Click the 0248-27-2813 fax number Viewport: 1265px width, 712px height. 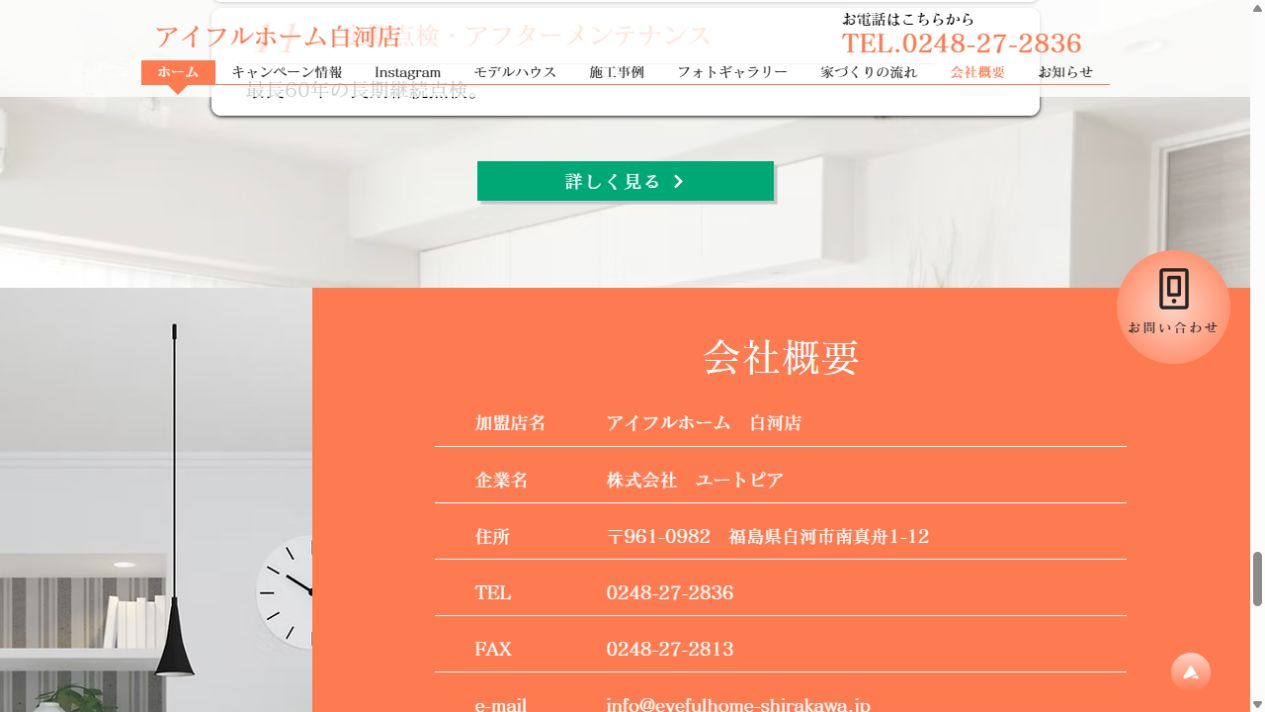tap(670, 649)
